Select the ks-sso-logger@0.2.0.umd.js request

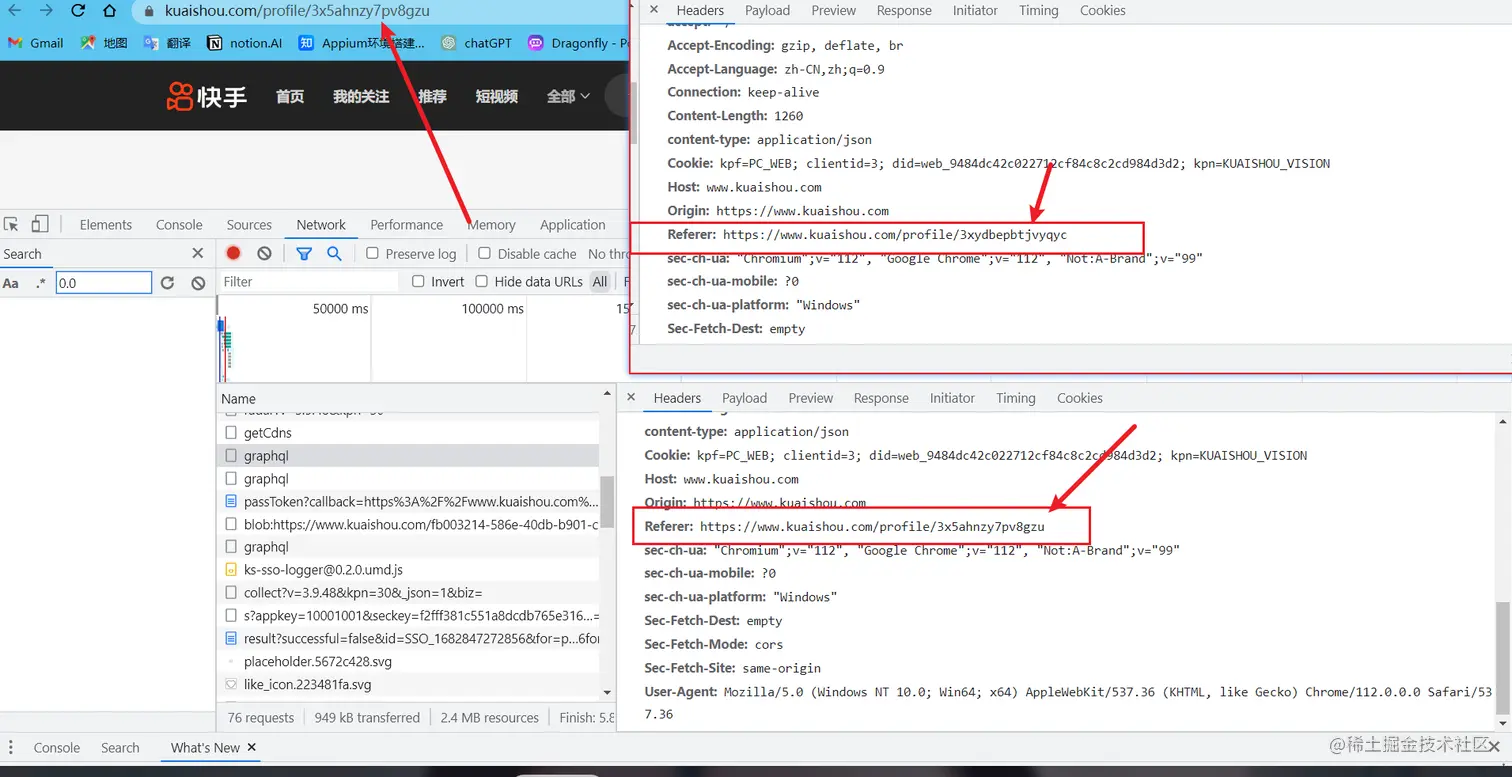tap(408, 570)
